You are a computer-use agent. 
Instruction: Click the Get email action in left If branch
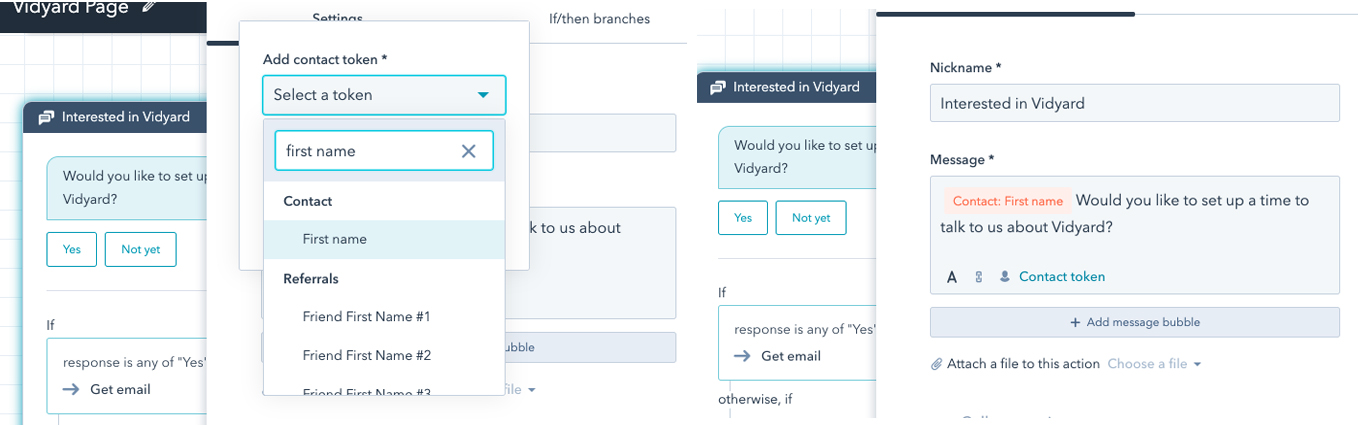[120, 389]
